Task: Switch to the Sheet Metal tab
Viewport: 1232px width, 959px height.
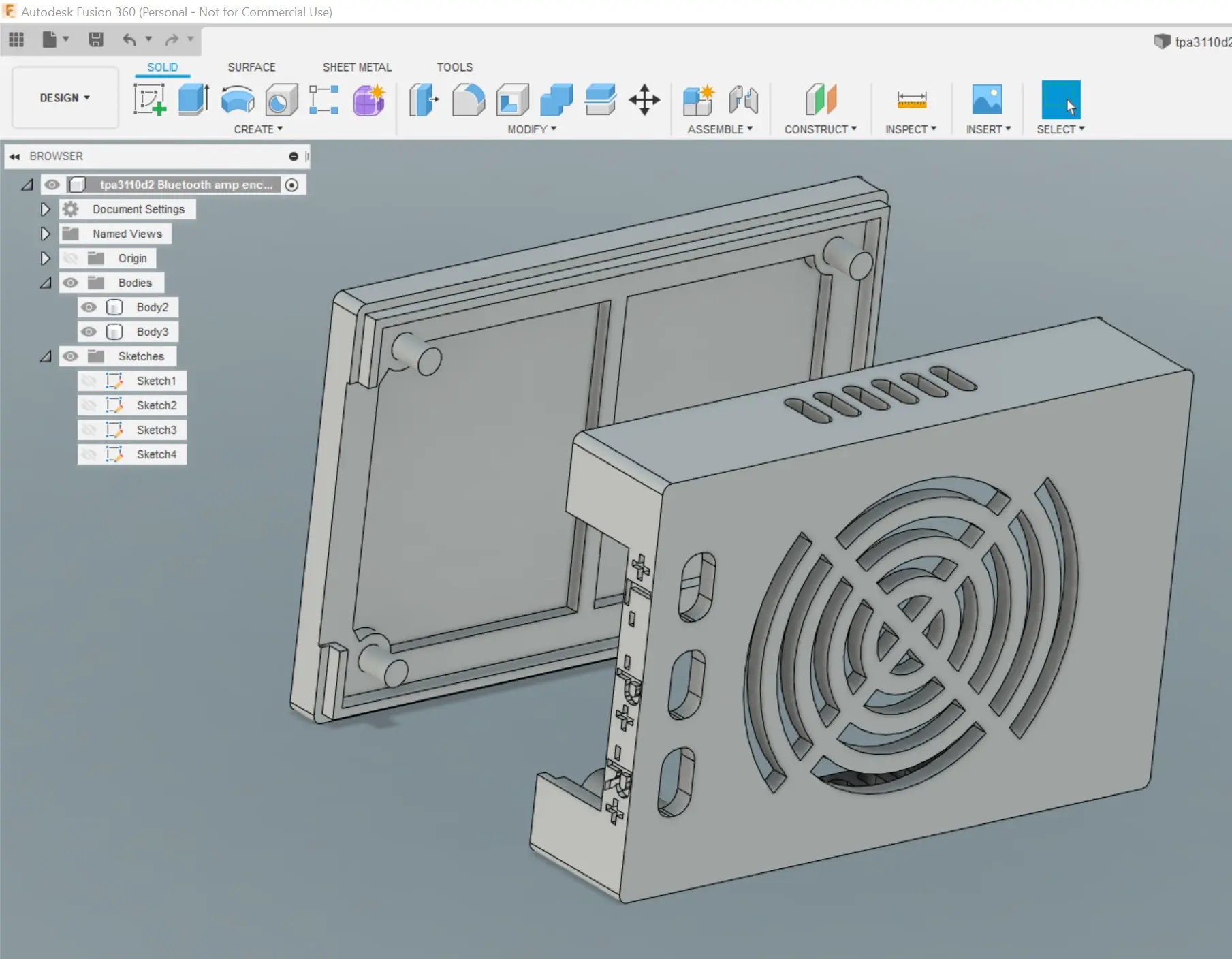Action: tap(357, 67)
